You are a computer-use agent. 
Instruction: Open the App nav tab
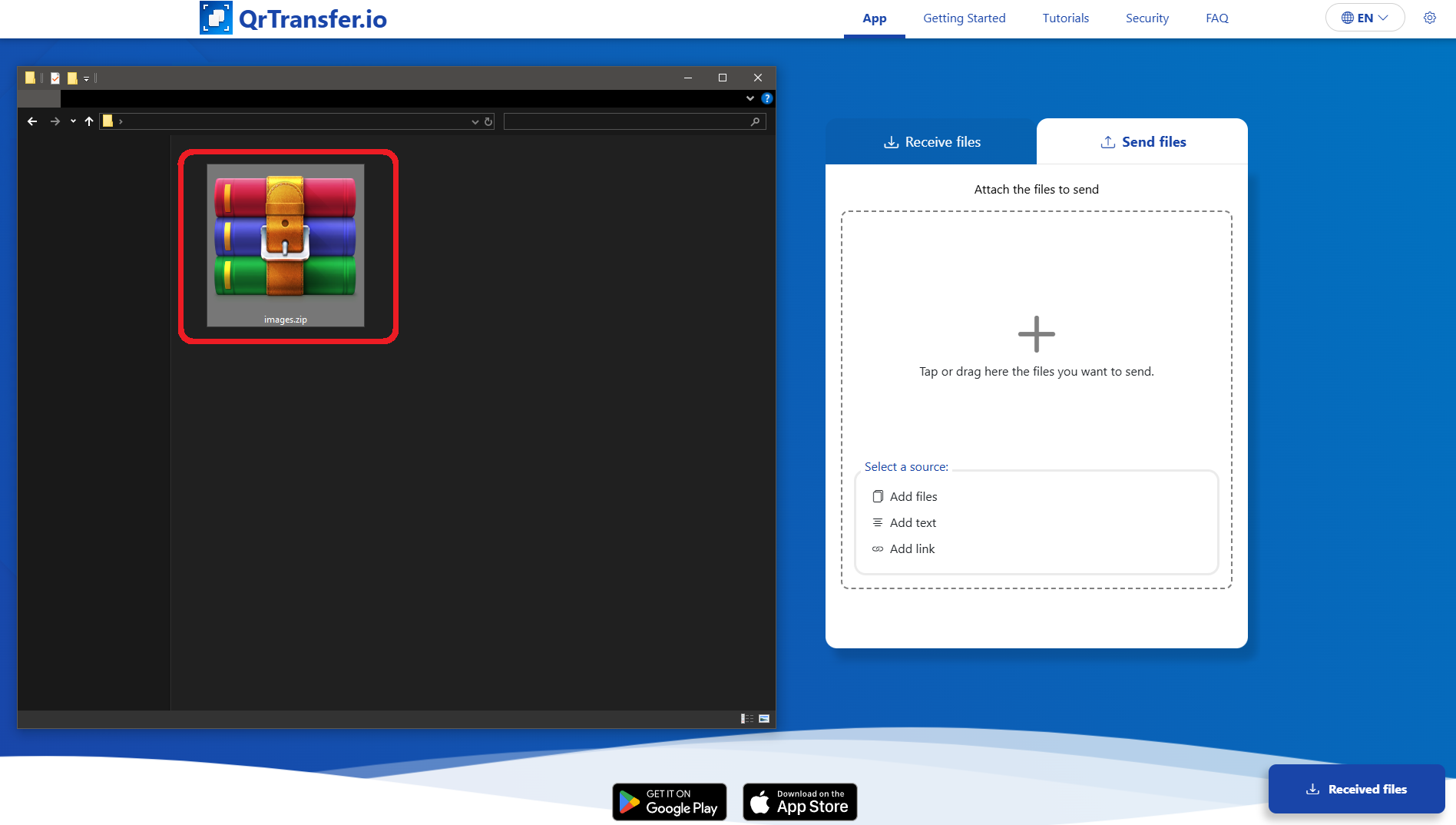[x=874, y=18]
